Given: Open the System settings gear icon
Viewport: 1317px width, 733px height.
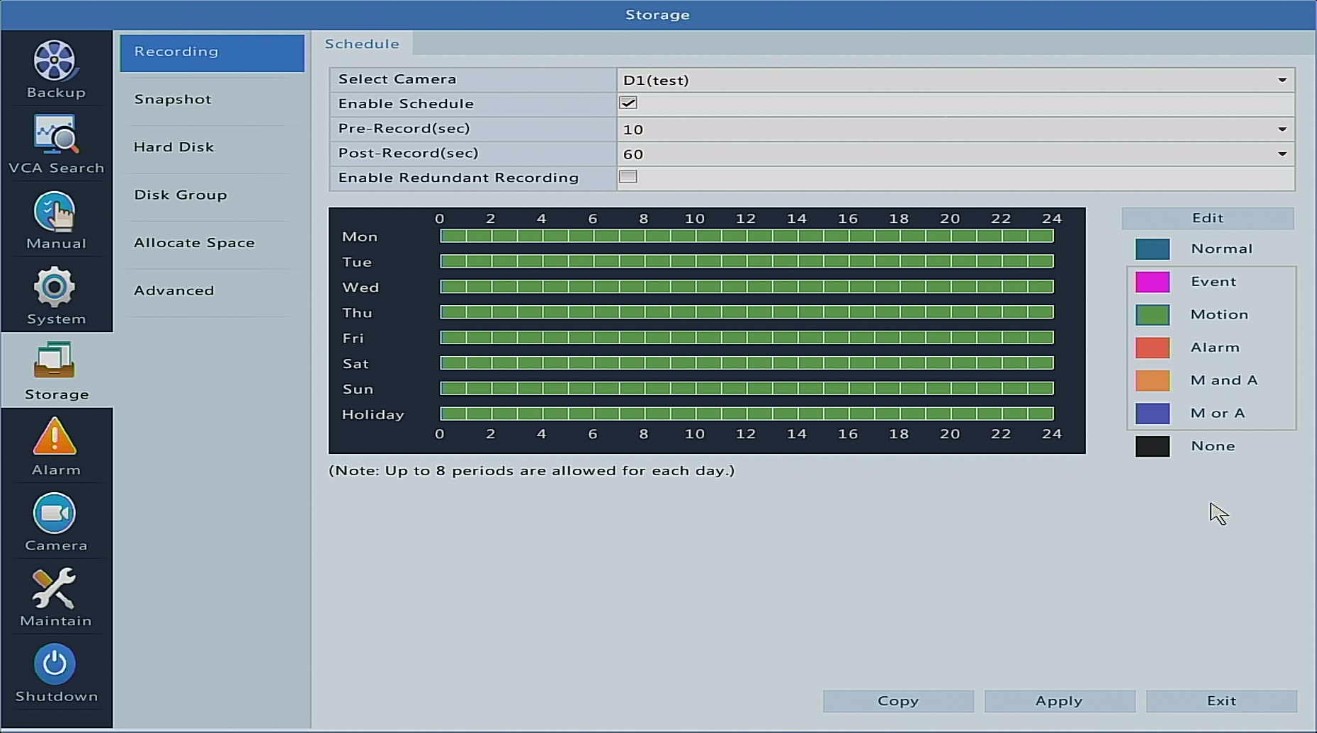Looking at the screenshot, I should pyautogui.click(x=55, y=288).
